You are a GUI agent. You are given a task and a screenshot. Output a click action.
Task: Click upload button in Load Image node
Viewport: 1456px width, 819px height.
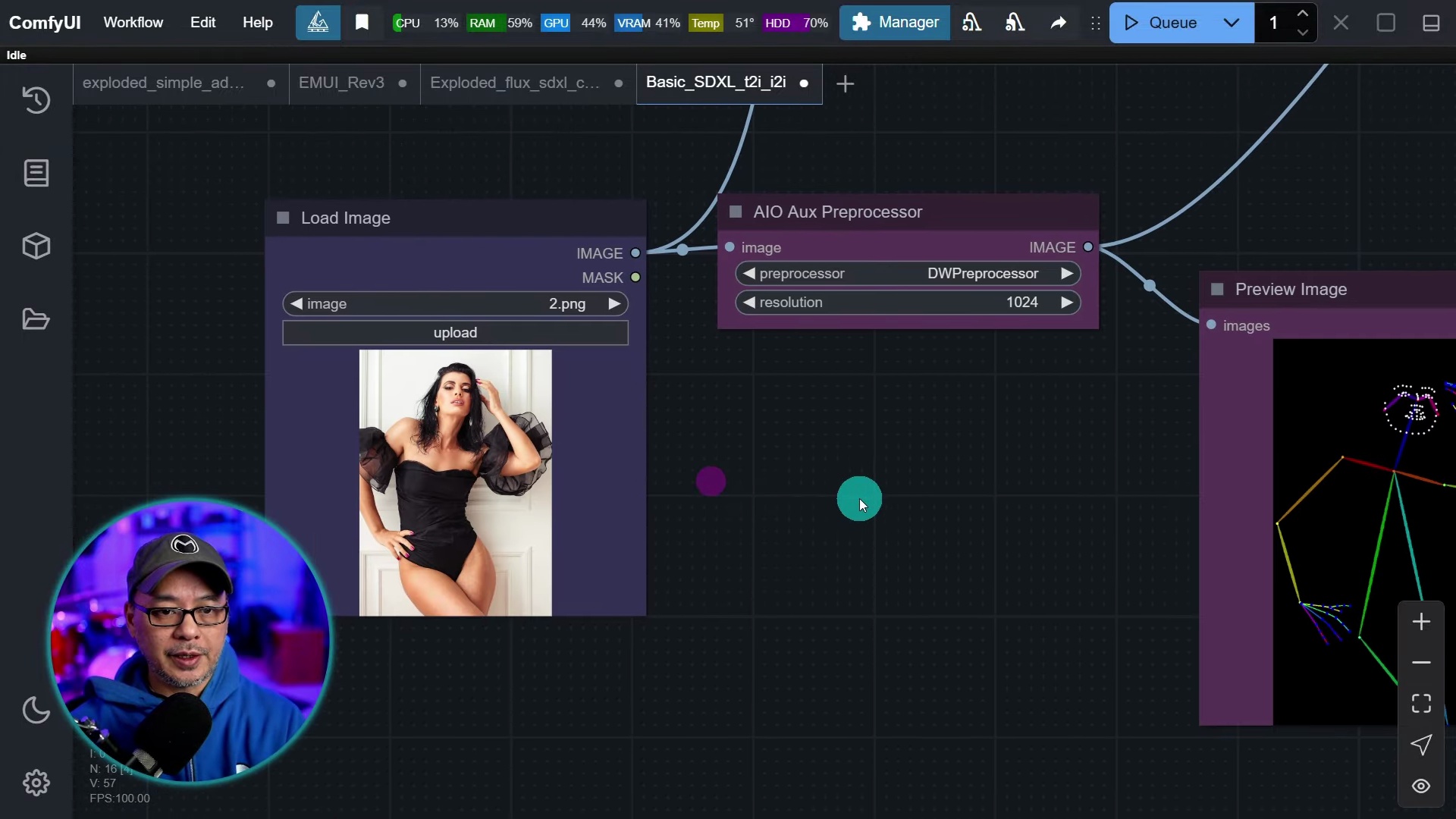[x=455, y=333]
